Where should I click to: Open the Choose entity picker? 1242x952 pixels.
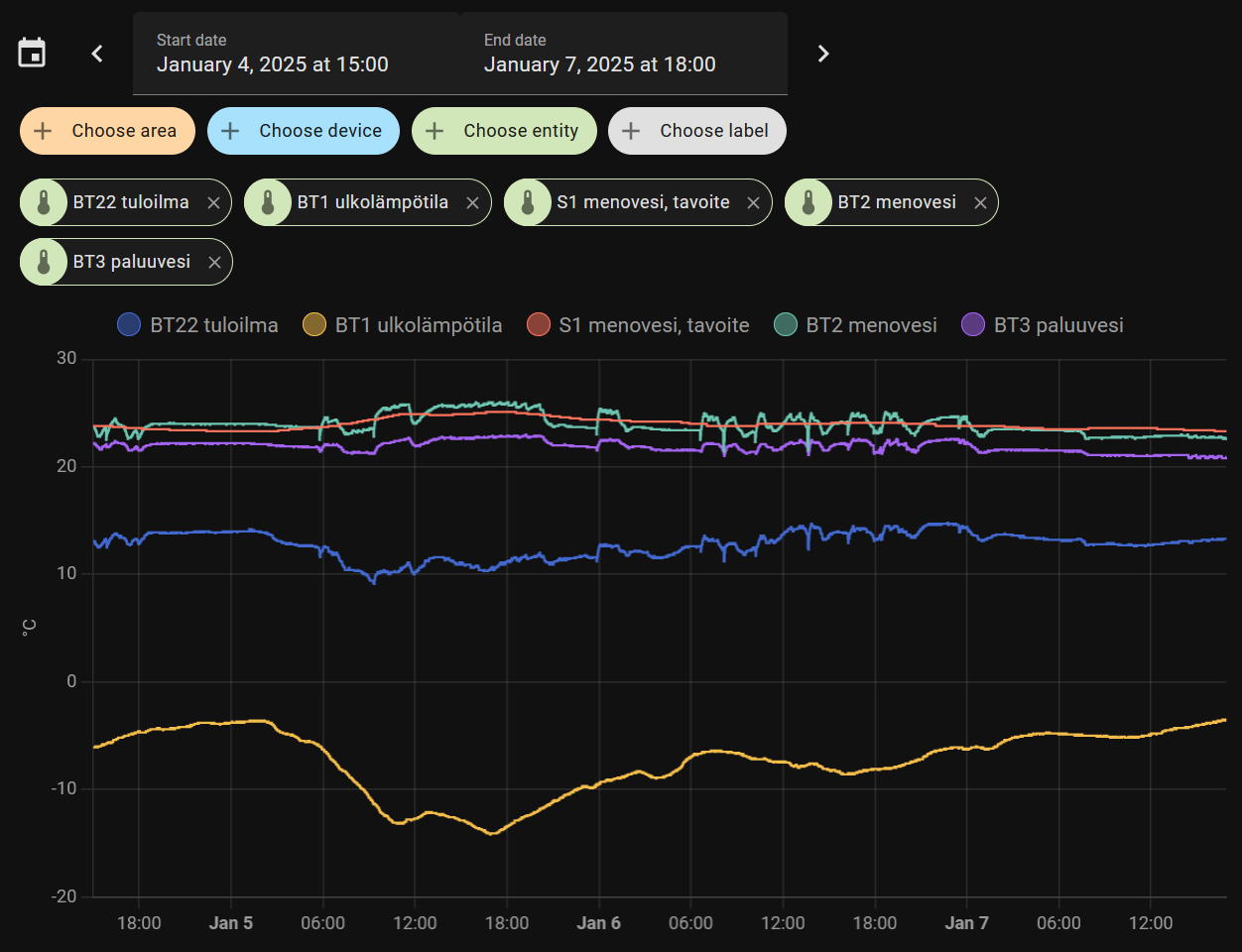click(x=504, y=131)
